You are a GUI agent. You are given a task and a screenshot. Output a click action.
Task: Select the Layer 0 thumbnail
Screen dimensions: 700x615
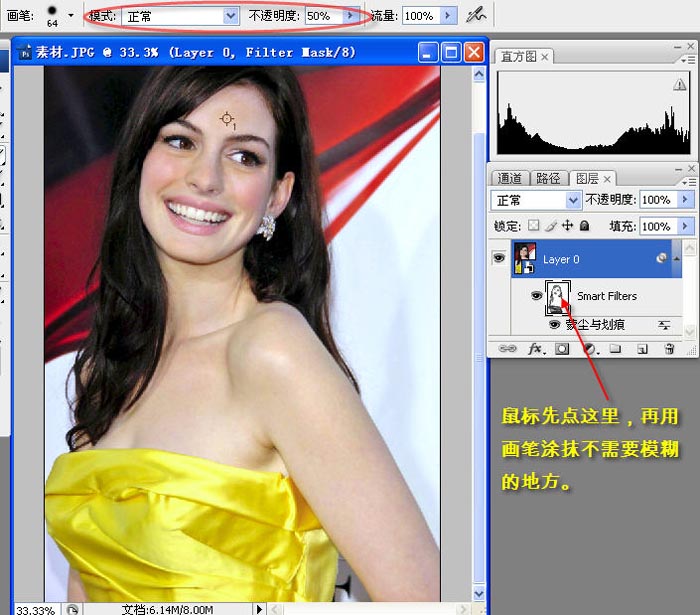tap(525, 258)
